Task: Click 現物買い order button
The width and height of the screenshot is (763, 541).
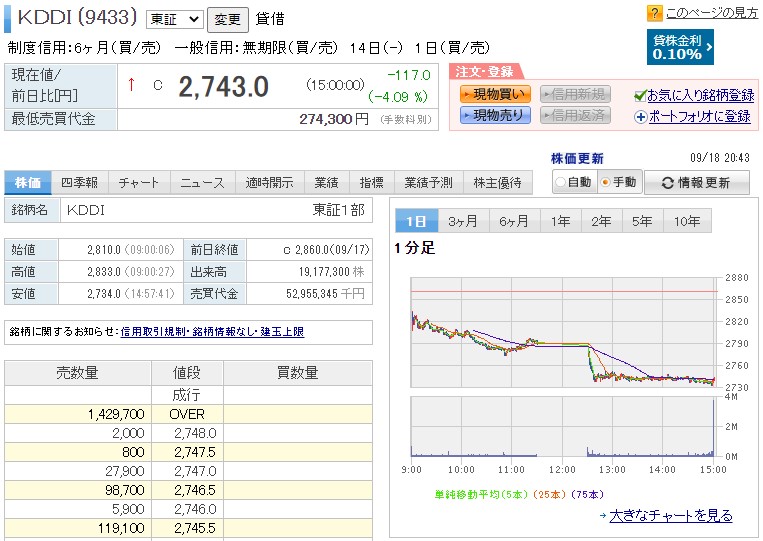Action: pos(495,94)
